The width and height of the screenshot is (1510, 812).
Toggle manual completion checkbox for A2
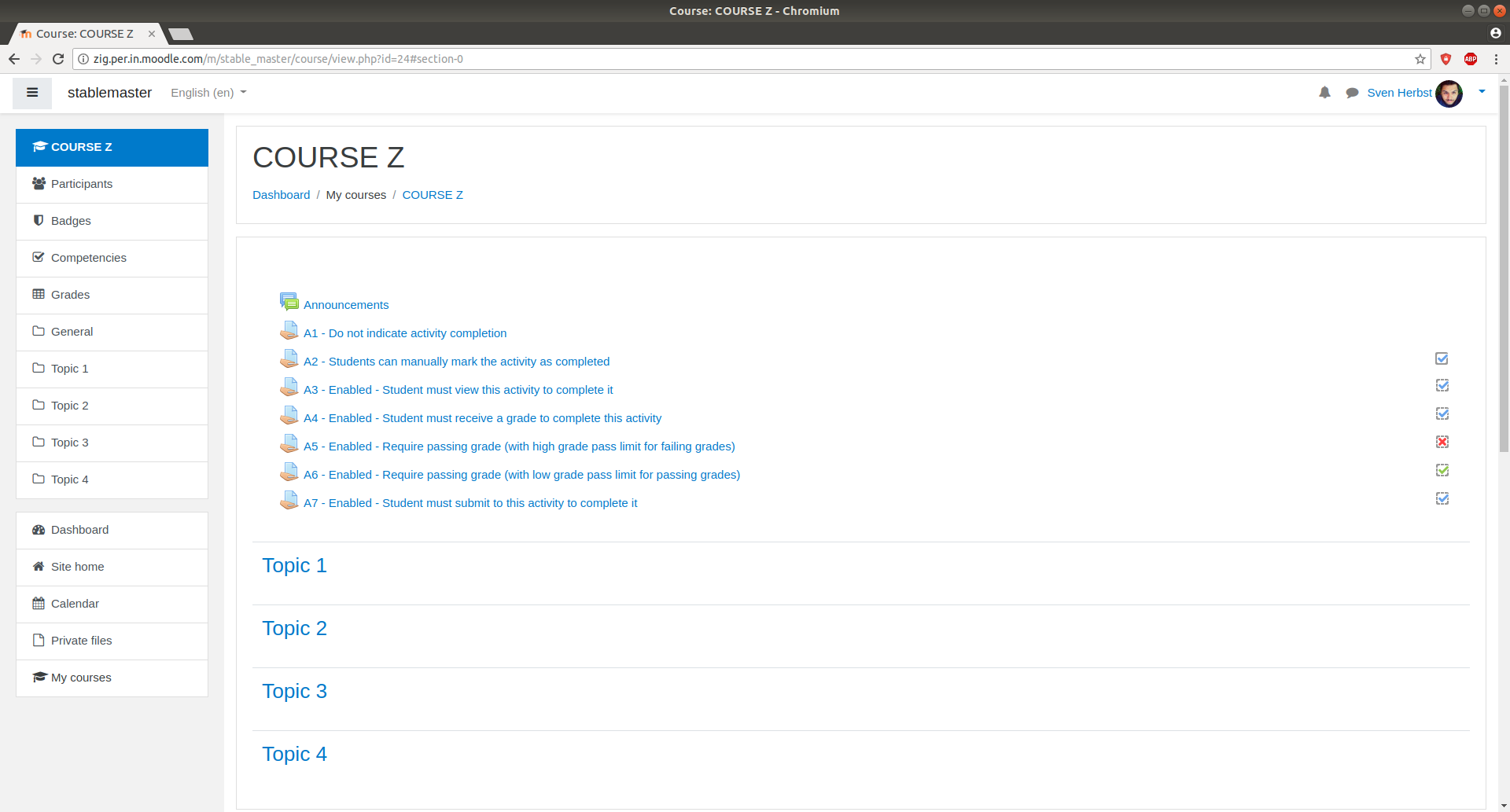coord(1442,358)
